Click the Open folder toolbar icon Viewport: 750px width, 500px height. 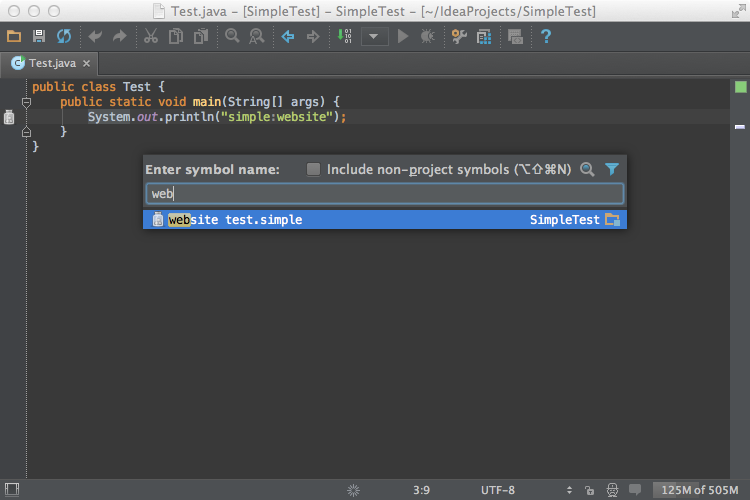coord(14,37)
